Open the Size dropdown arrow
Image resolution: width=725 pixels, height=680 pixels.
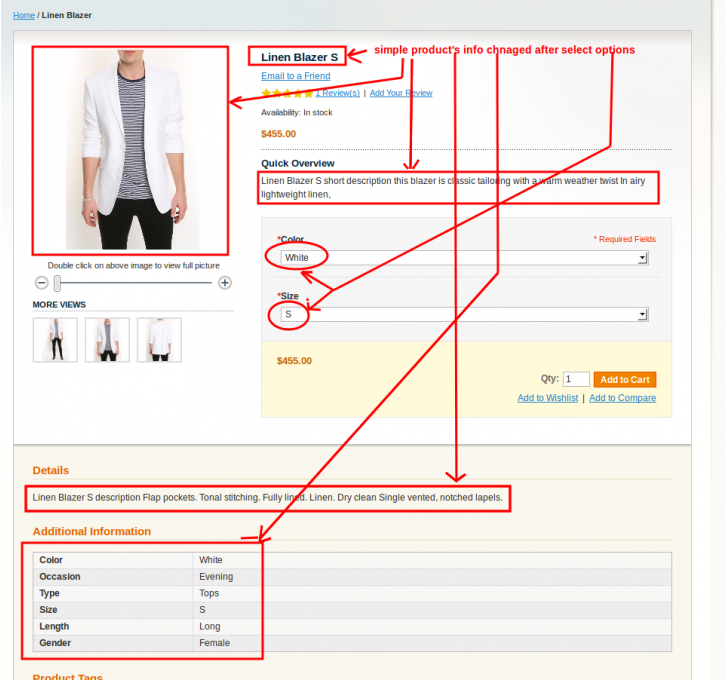coord(642,315)
